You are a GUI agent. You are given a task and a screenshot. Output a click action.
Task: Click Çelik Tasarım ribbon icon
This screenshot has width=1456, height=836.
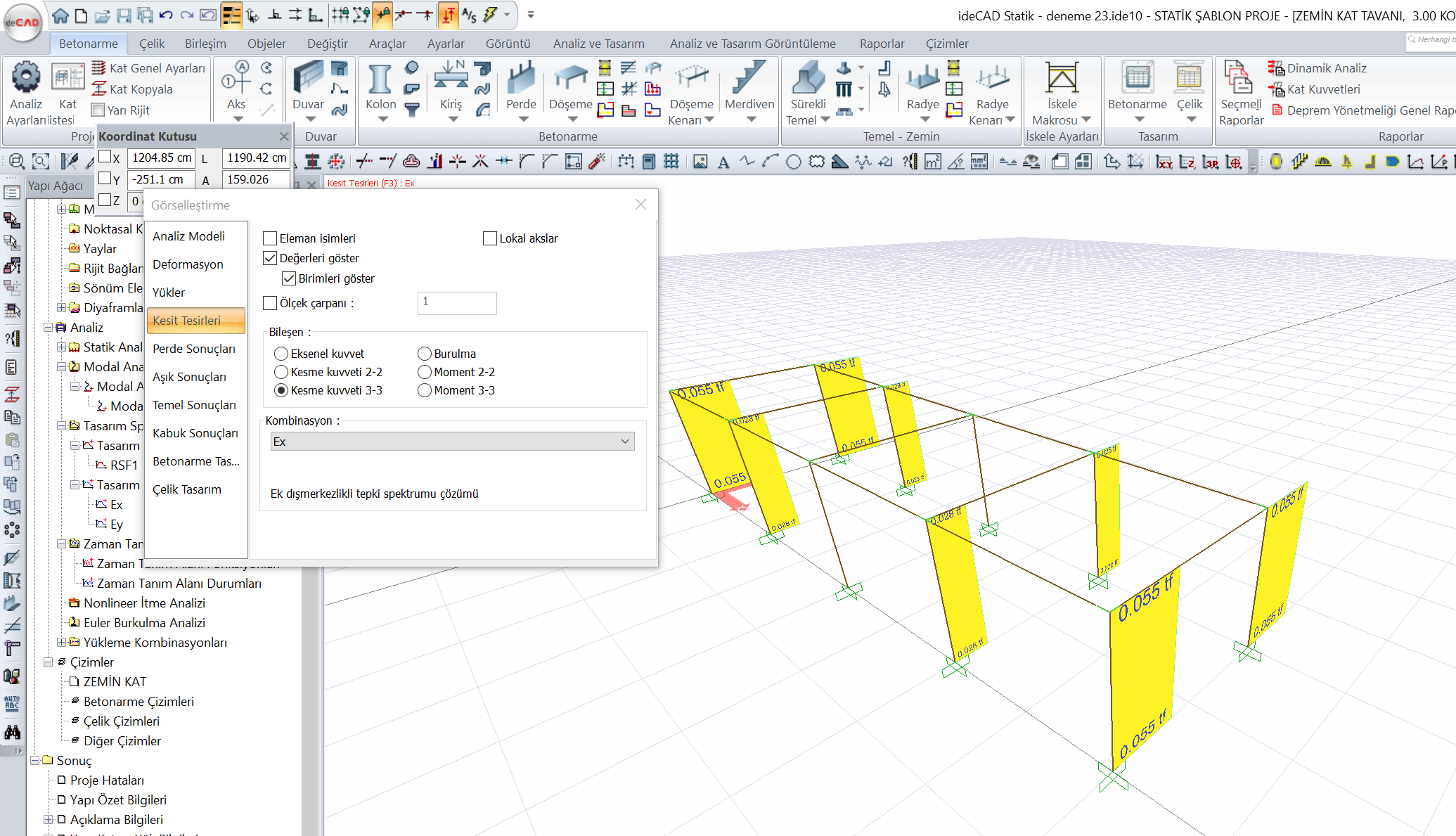pyautogui.click(x=1189, y=77)
